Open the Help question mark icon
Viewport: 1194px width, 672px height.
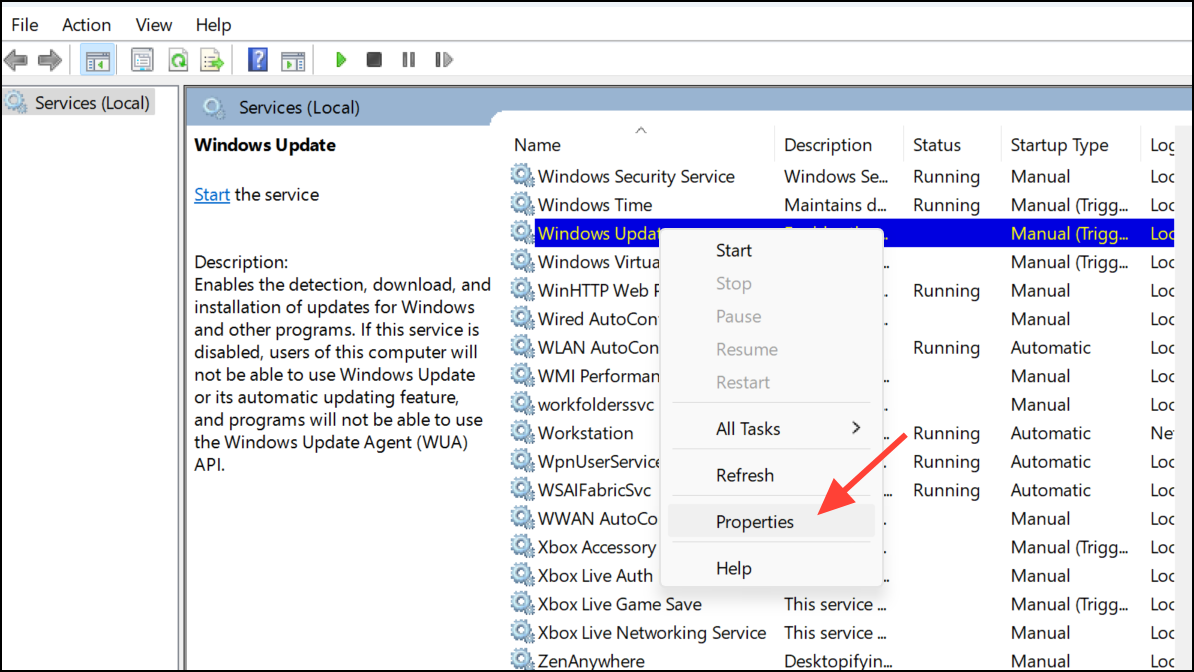coord(257,59)
